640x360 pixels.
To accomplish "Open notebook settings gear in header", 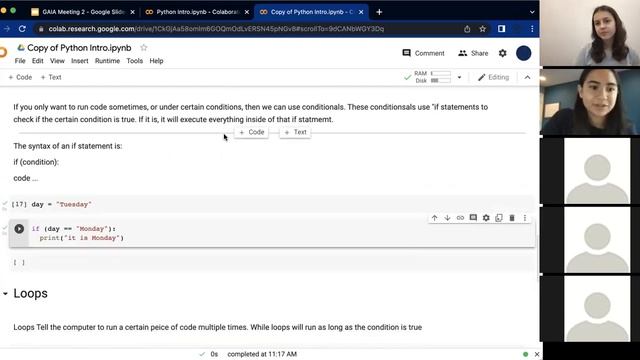I will point(502,53).
